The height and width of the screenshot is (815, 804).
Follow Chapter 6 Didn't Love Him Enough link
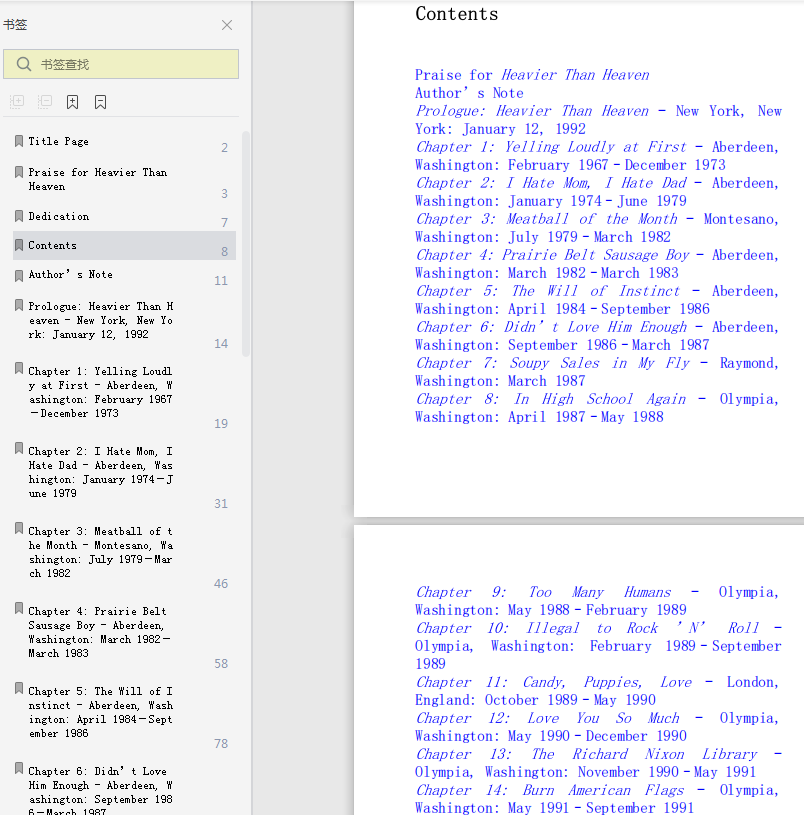coord(597,336)
